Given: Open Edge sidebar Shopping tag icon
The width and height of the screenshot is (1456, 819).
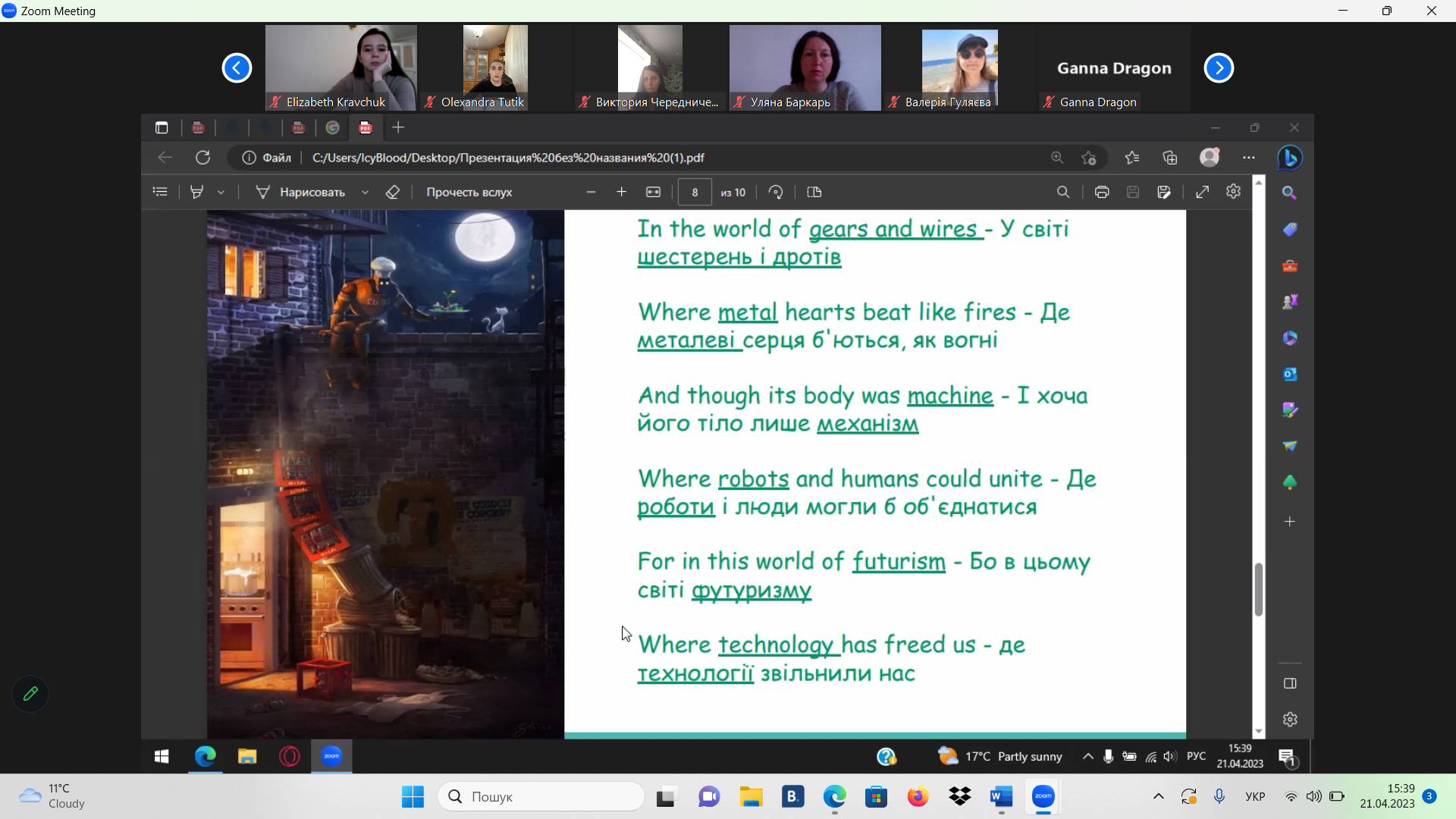Looking at the screenshot, I should (1289, 229).
